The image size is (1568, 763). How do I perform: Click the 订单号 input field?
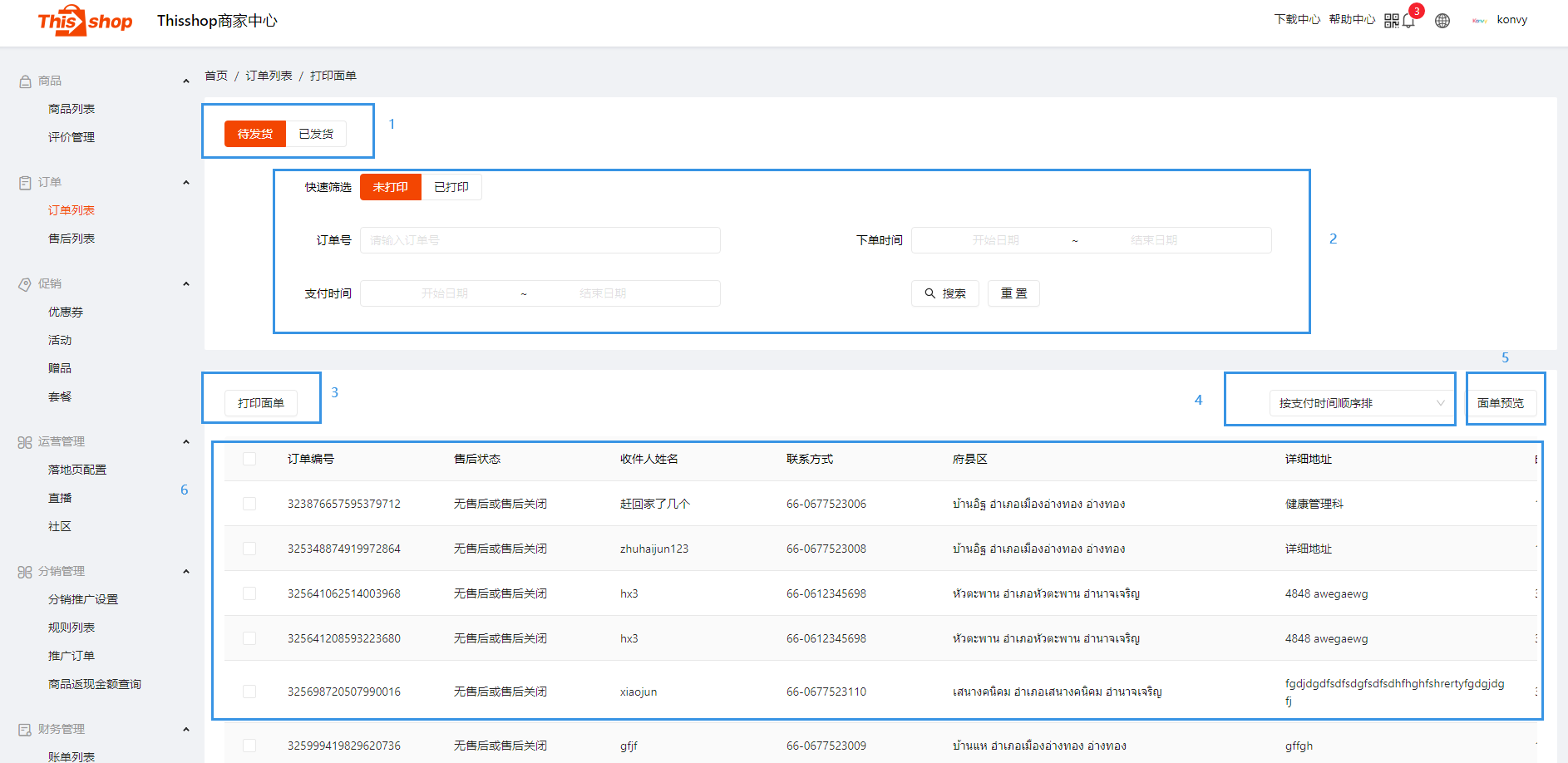tap(540, 240)
